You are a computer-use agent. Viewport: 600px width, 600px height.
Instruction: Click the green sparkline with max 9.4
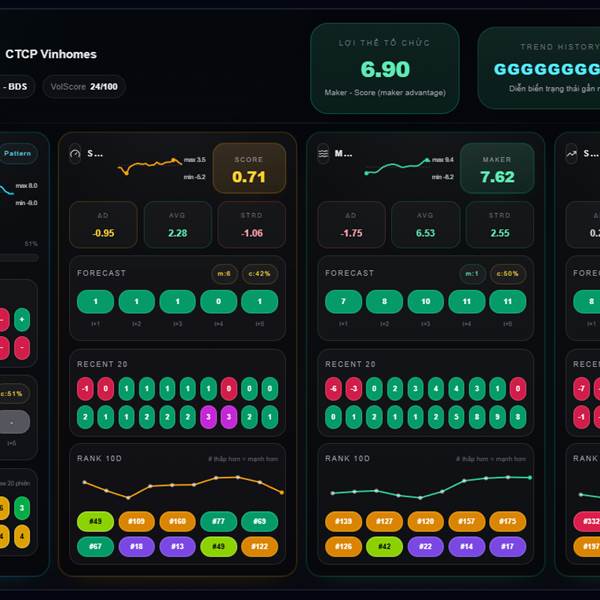click(x=397, y=166)
